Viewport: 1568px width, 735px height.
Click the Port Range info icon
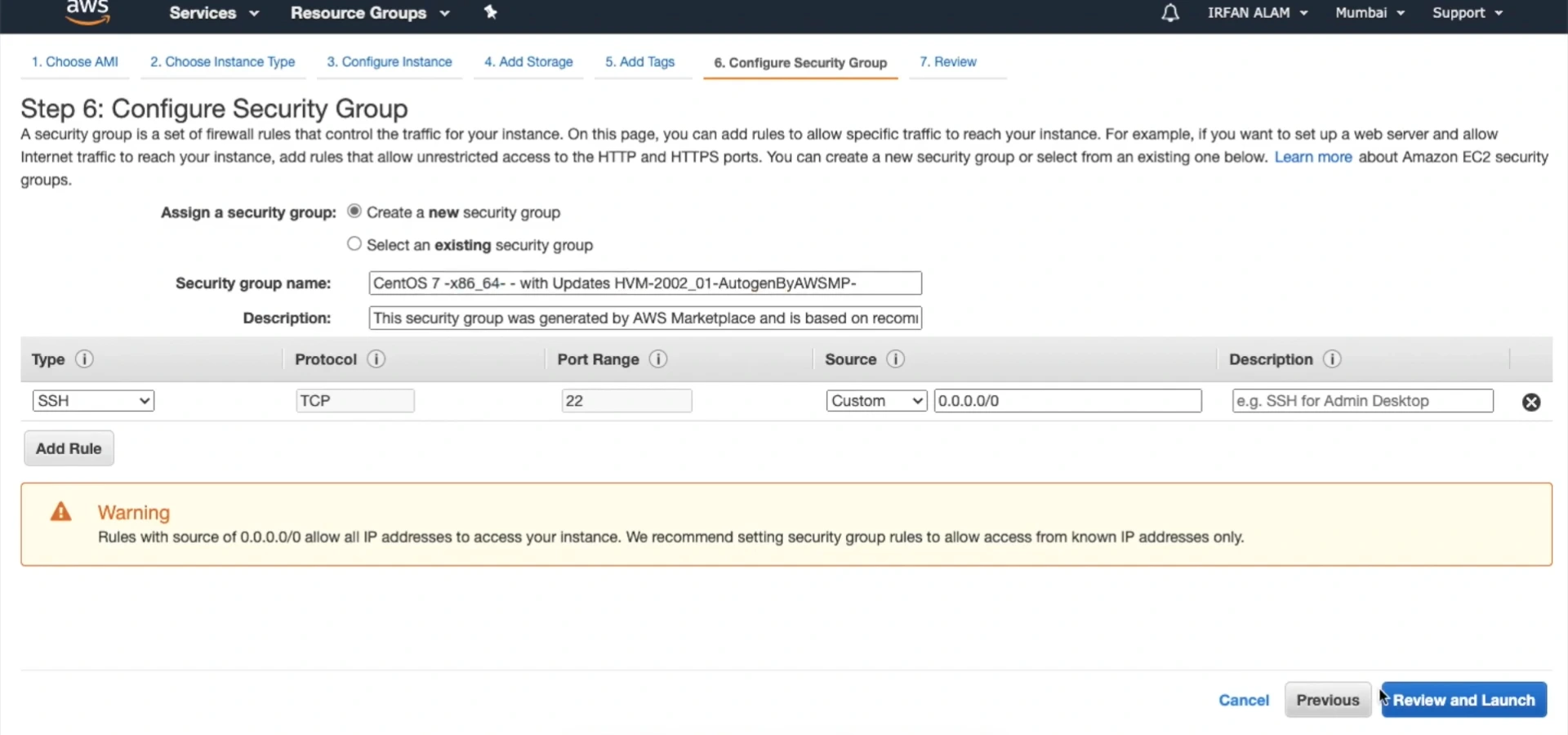click(x=658, y=359)
